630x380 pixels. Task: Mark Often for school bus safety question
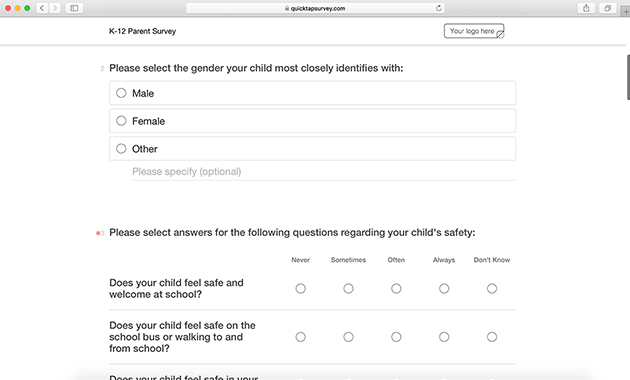(x=396, y=337)
